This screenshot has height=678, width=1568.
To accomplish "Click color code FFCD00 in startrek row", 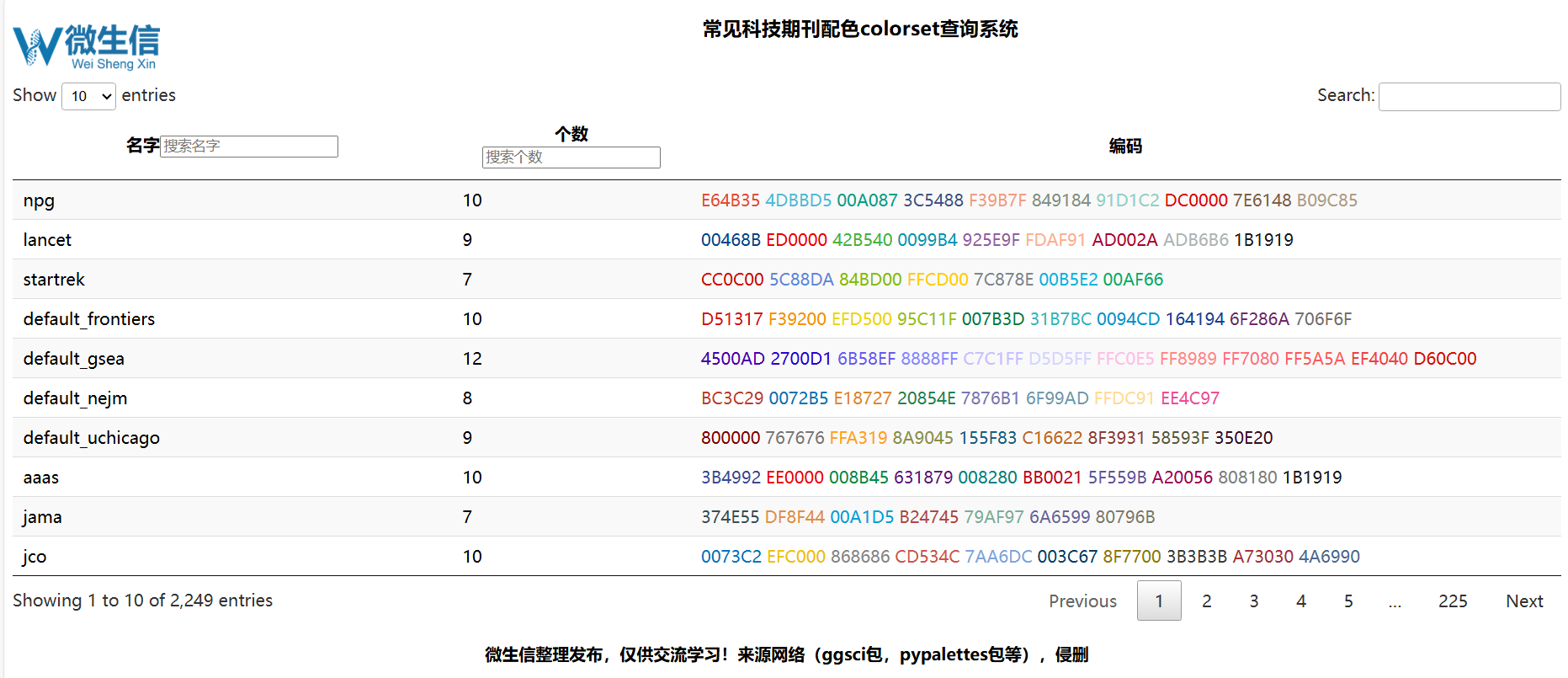I will [x=938, y=280].
